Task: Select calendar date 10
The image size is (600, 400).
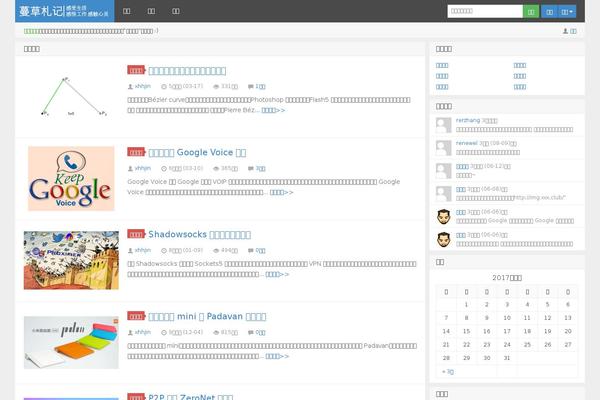Action: pyautogui.click(x=507, y=318)
